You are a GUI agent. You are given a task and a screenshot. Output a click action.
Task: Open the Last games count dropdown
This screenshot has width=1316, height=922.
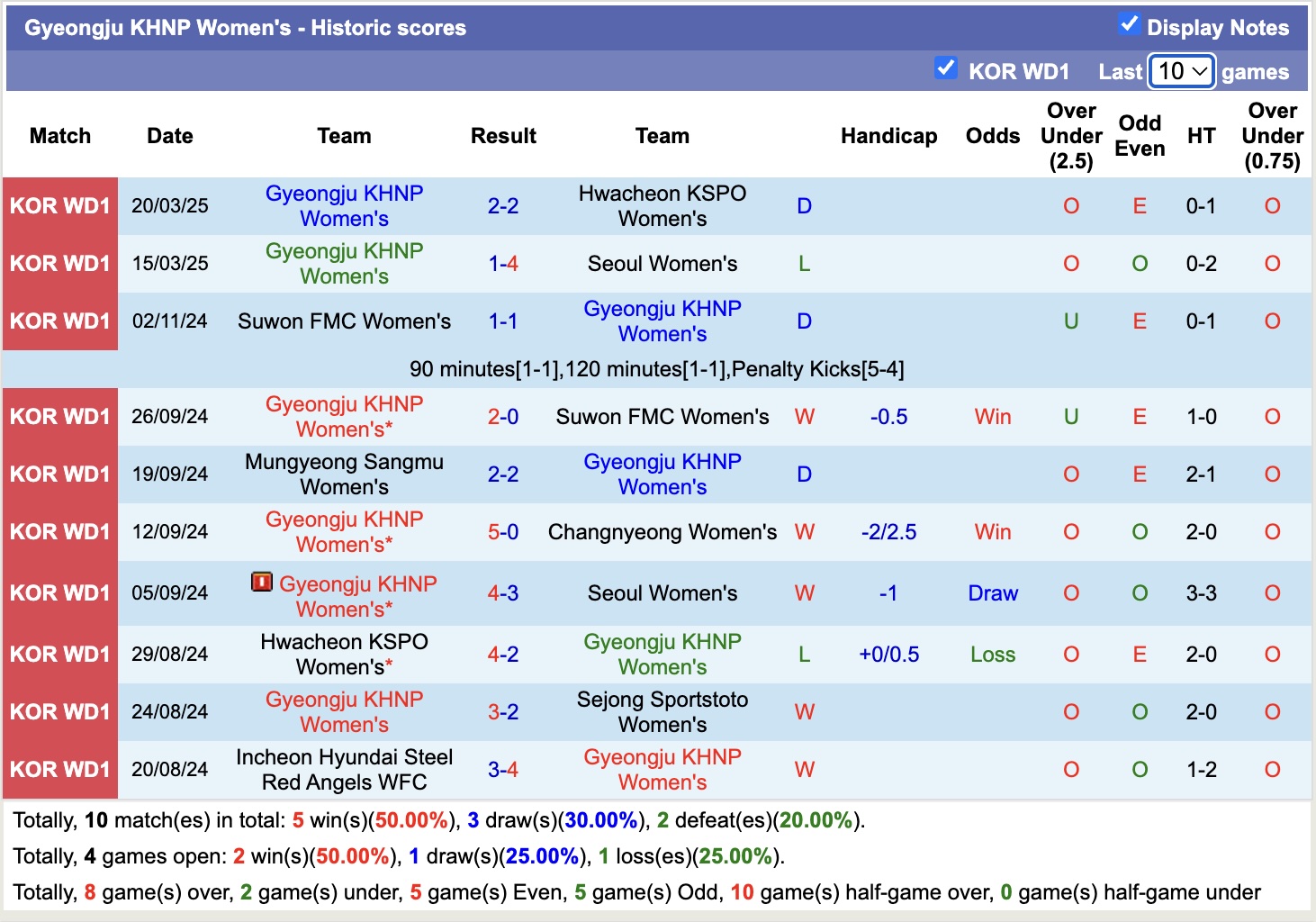1182,70
